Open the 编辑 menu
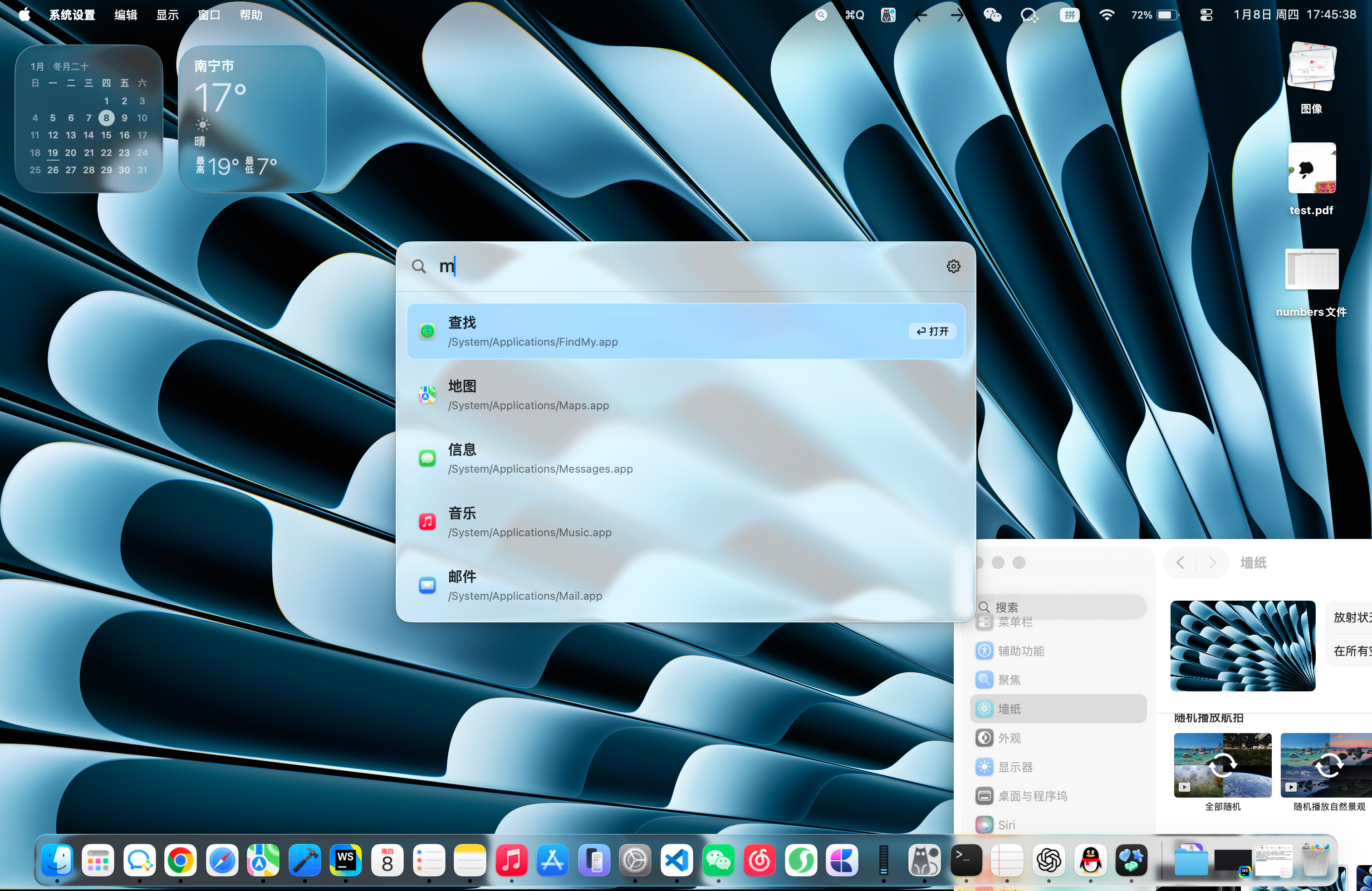Viewport: 1372px width, 891px height. (126, 15)
